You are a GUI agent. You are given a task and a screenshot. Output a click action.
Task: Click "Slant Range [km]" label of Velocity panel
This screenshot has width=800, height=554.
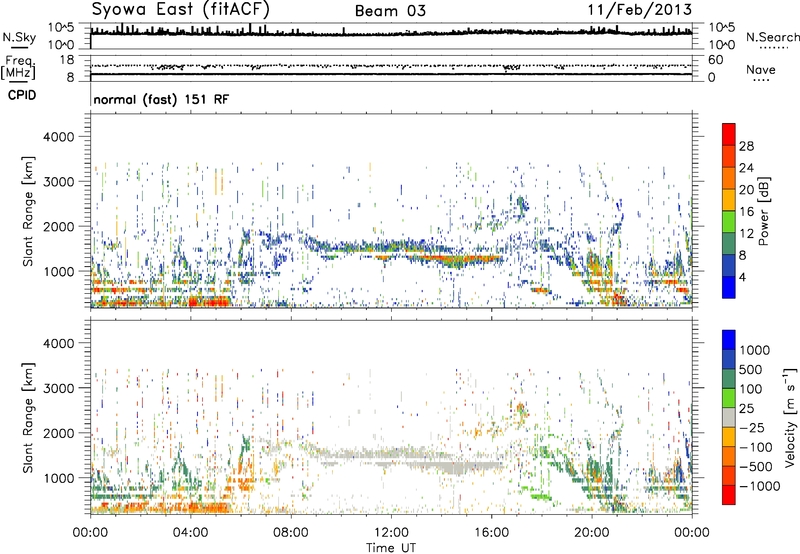click(x=28, y=418)
